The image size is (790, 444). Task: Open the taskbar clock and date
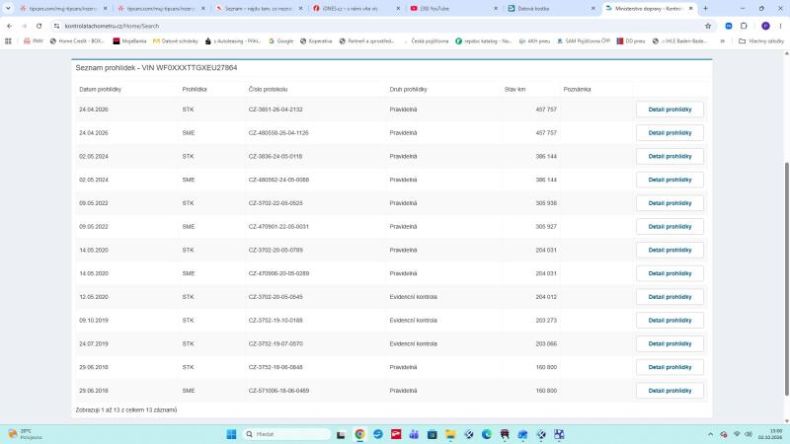tap(770, 434)
